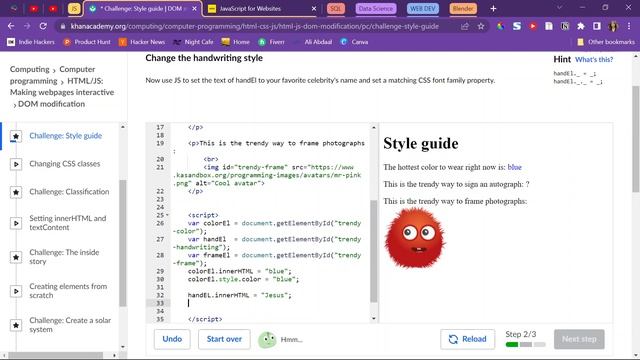Open Fiverr bookmark
The height and width of the screenshot is (360, 640).
(x=271, y=42)
